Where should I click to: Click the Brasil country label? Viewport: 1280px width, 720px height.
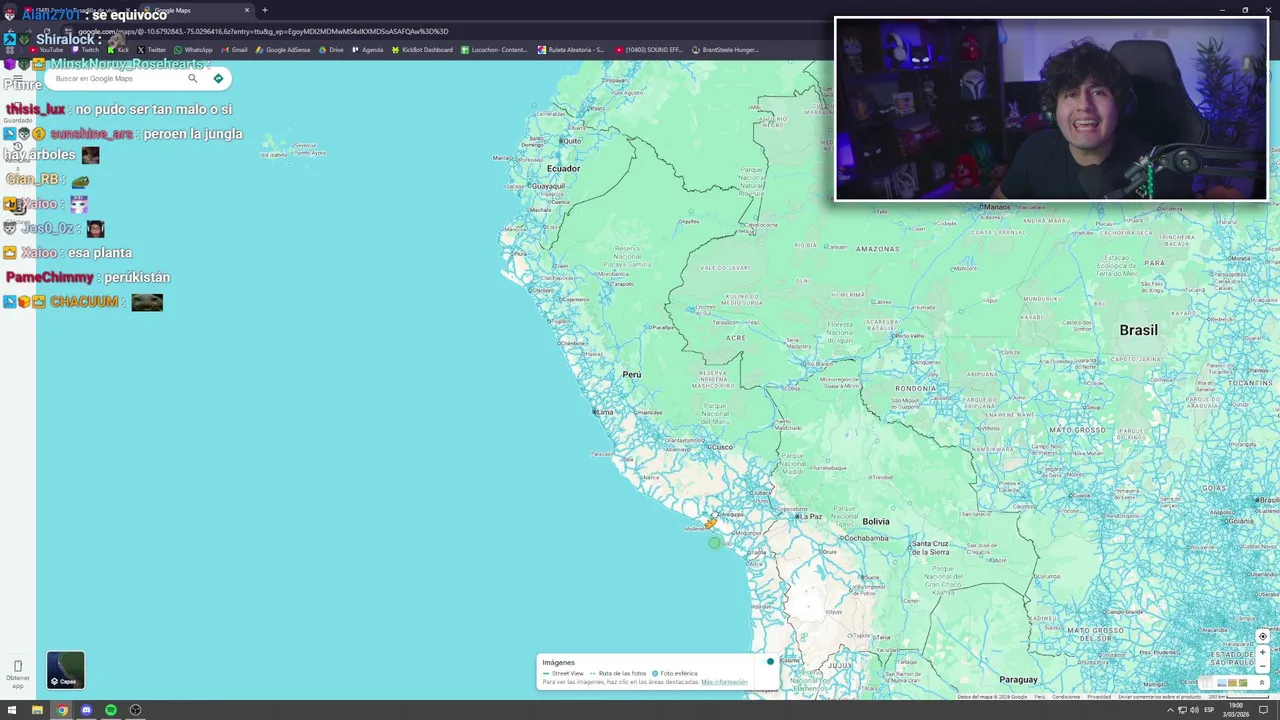coord(1138,330)
